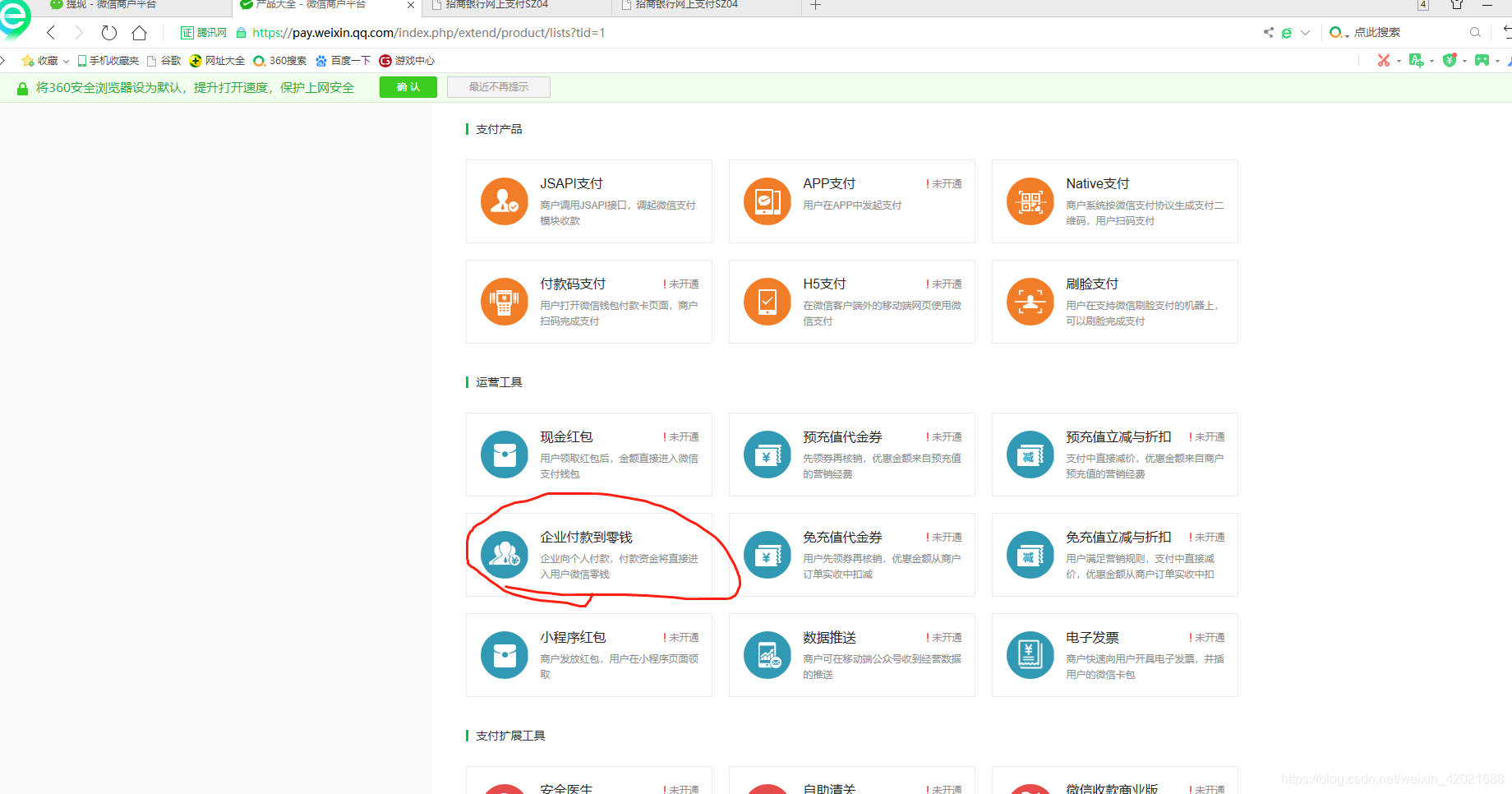Click the APP支付 orange icon
Image resolution: width=1512 pixels, height=794 pixels.
767,201
